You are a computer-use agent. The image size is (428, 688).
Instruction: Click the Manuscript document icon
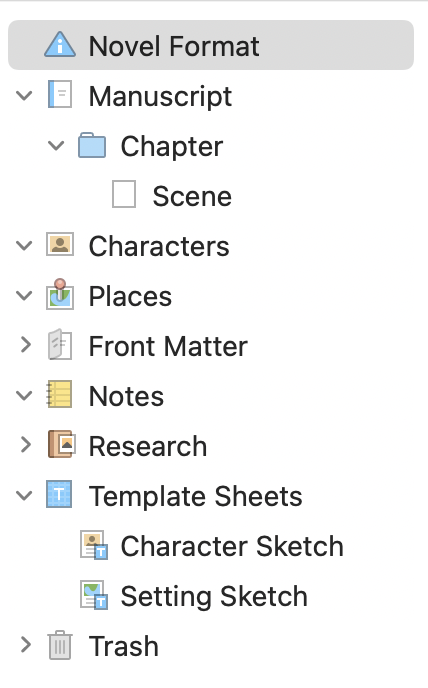tap(60, 94)
